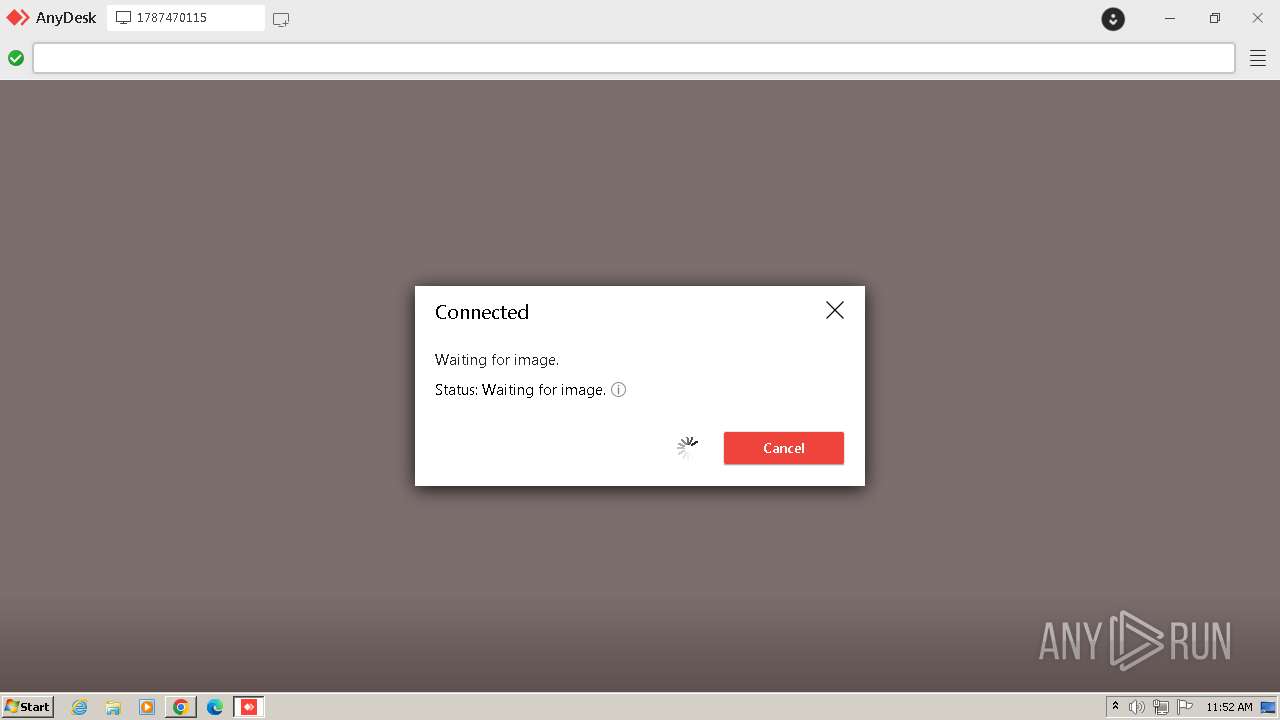Launch Google Chrome from taskbar
This screenshot has height=720, width=1280.
180,707
